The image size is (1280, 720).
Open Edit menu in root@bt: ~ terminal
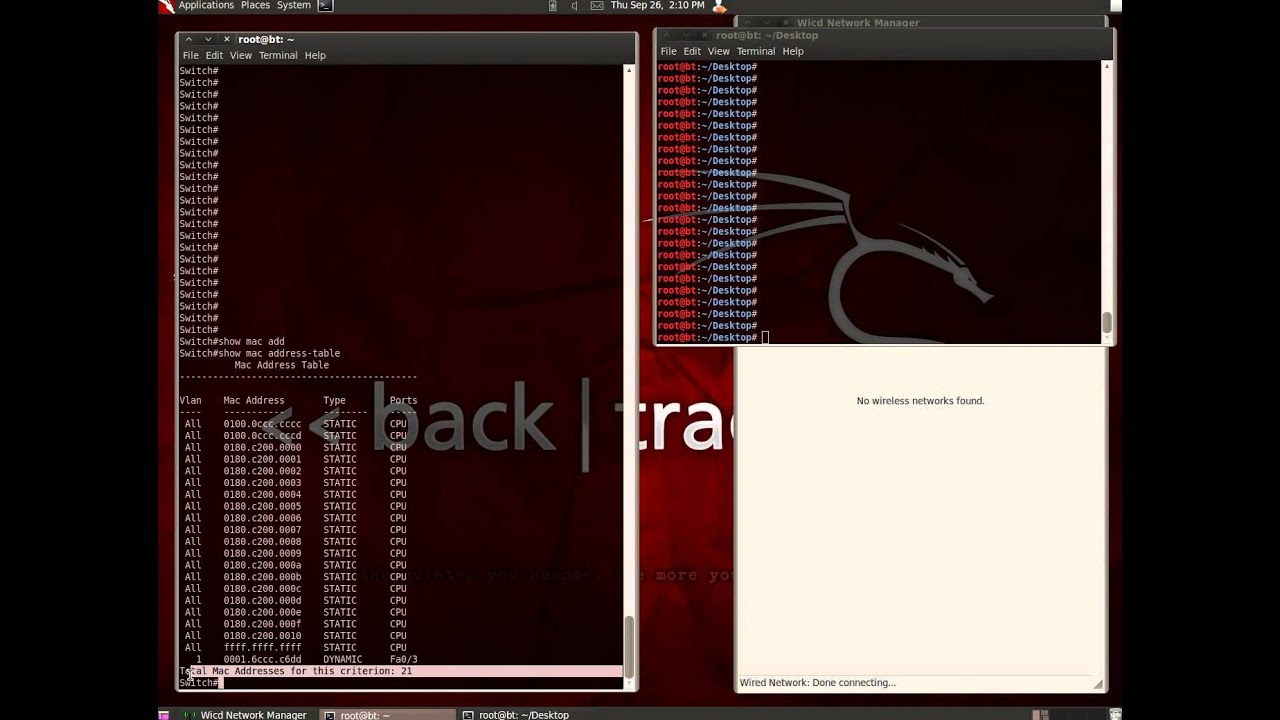coord(214,56)
